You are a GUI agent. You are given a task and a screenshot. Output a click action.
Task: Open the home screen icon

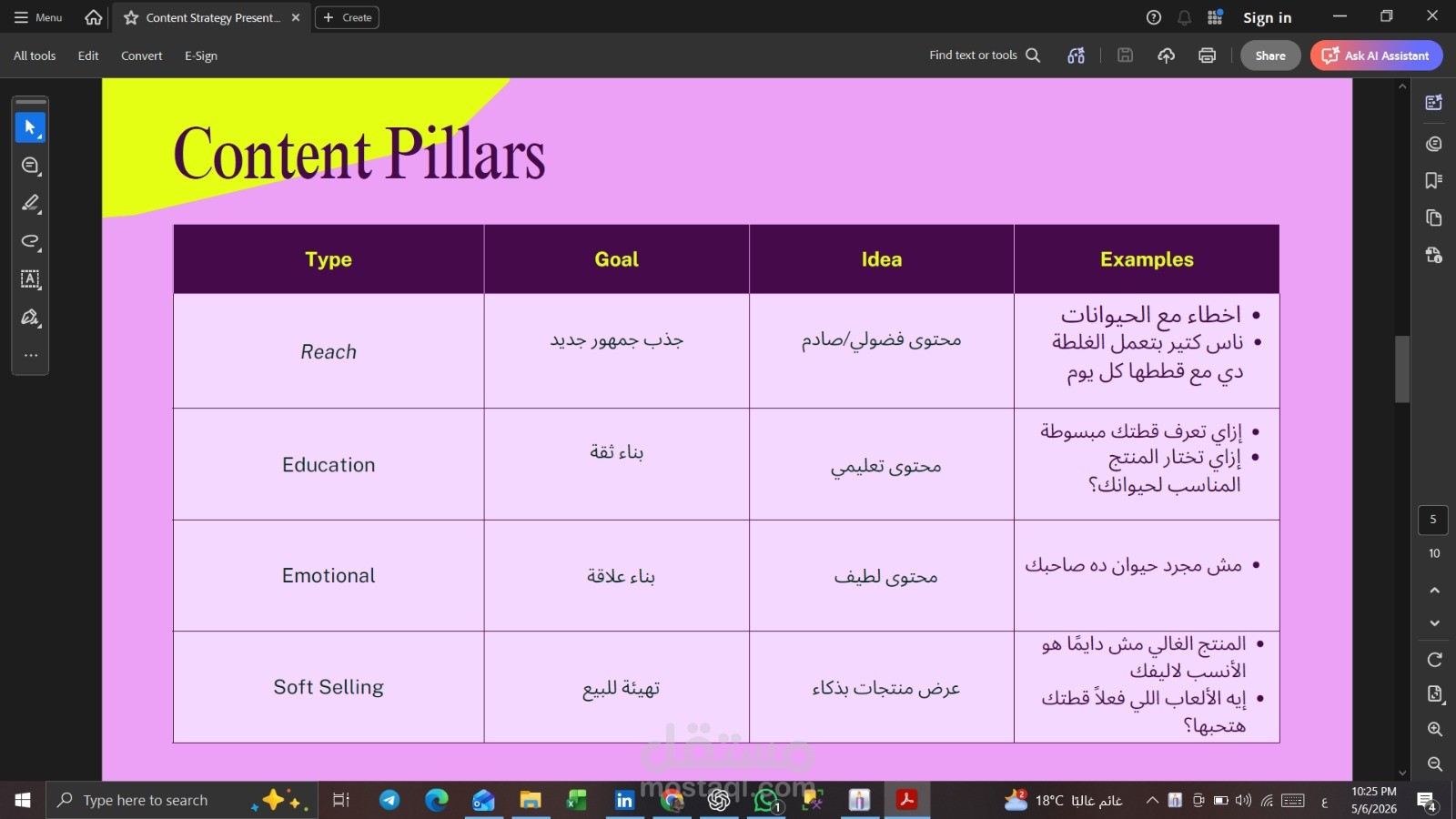[x=93, y=17]
